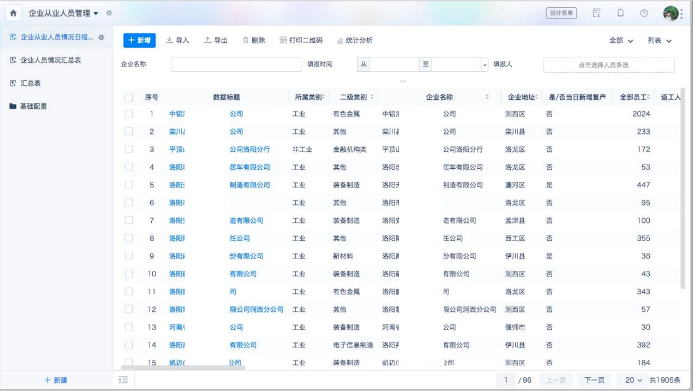Collapse the sidebar with the toggle icon
Viewport: 693px width, 391px height.
123,380
